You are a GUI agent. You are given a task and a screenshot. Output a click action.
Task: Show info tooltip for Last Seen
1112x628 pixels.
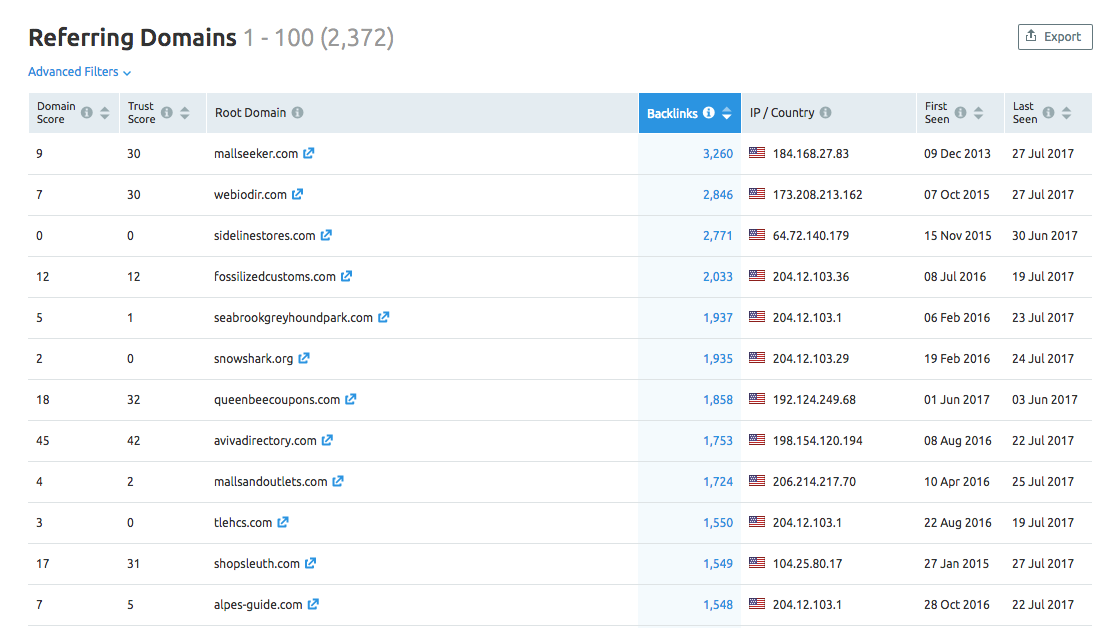pyautogui.click(x=1048, y=113)
